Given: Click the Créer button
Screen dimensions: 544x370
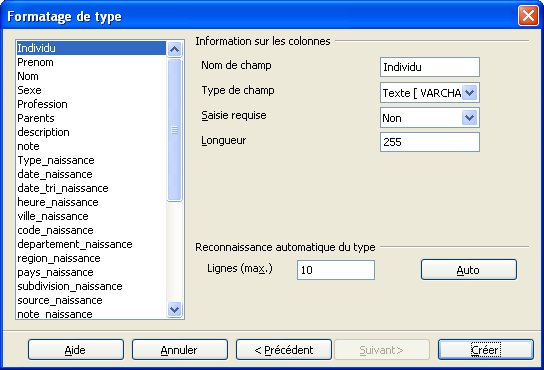Looking at the screenshot, I should tap(486, 350).
